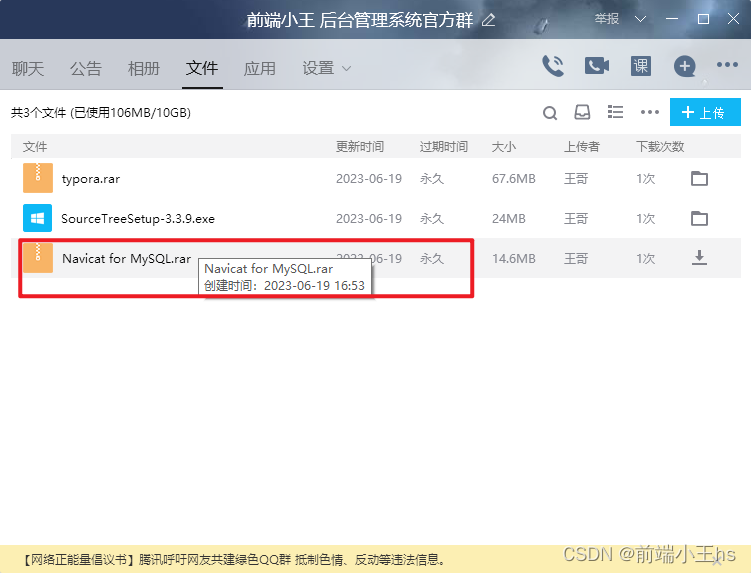
Task: Start a voice call in the group
Action: [x=553, y=66]
